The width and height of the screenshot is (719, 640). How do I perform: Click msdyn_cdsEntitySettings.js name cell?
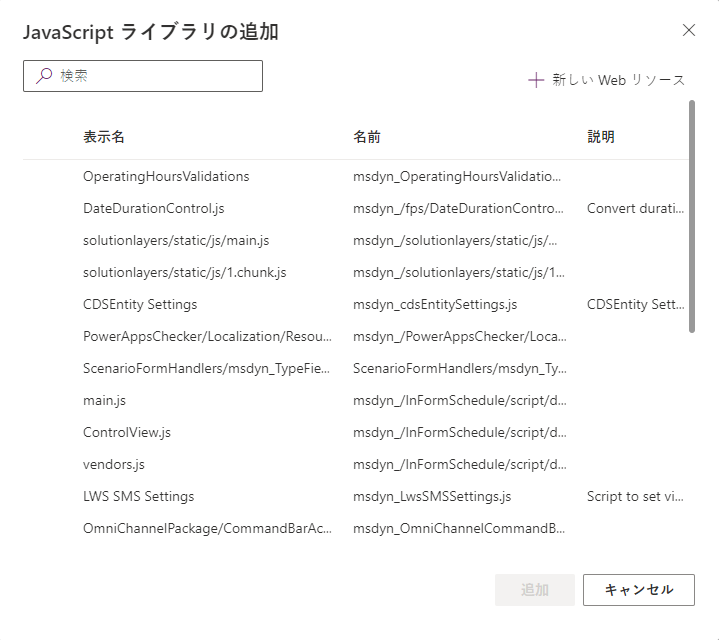click(435, 304)
